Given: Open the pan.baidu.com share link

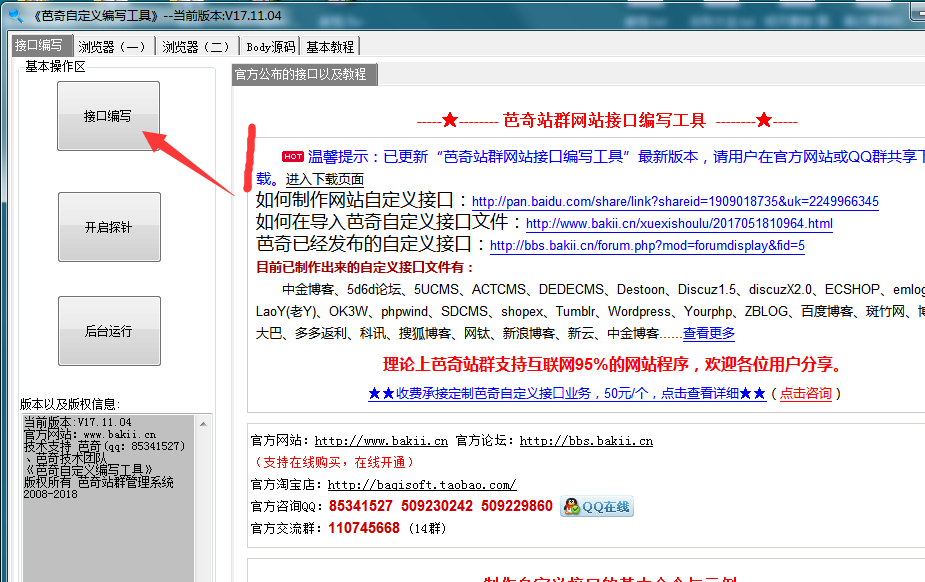Looking at the screenshot, I should coord(675,202).
